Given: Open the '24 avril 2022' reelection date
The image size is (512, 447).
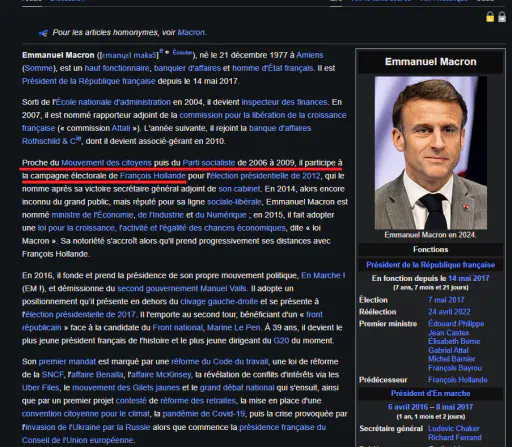Looking at the screenshot, I should pos(449,312).
